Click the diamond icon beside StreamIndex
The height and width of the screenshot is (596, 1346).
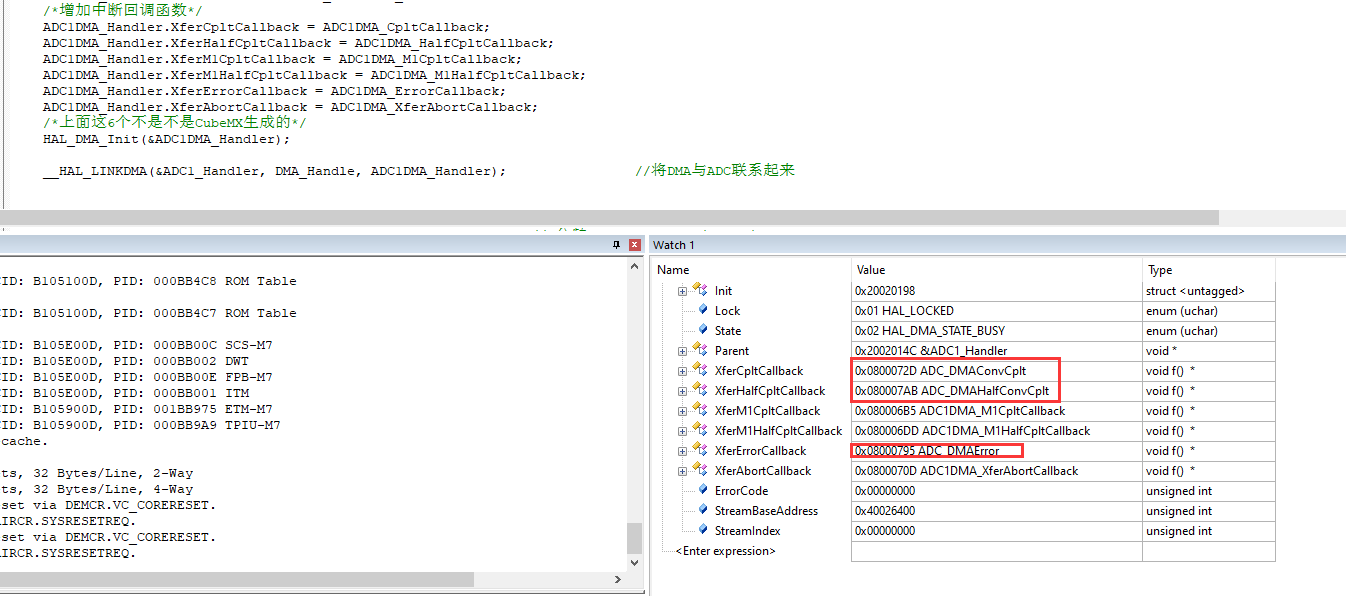pyautogui.click(x=704, y=530)
